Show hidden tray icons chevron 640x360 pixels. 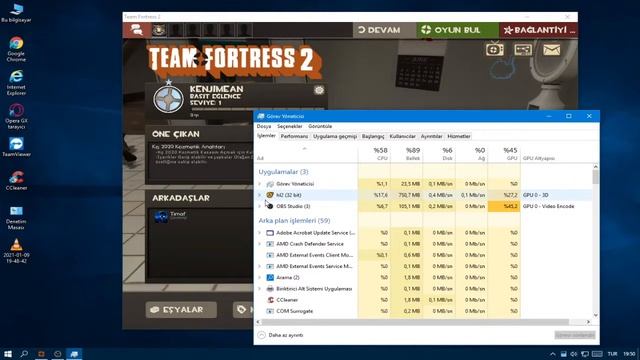(552, 354)
